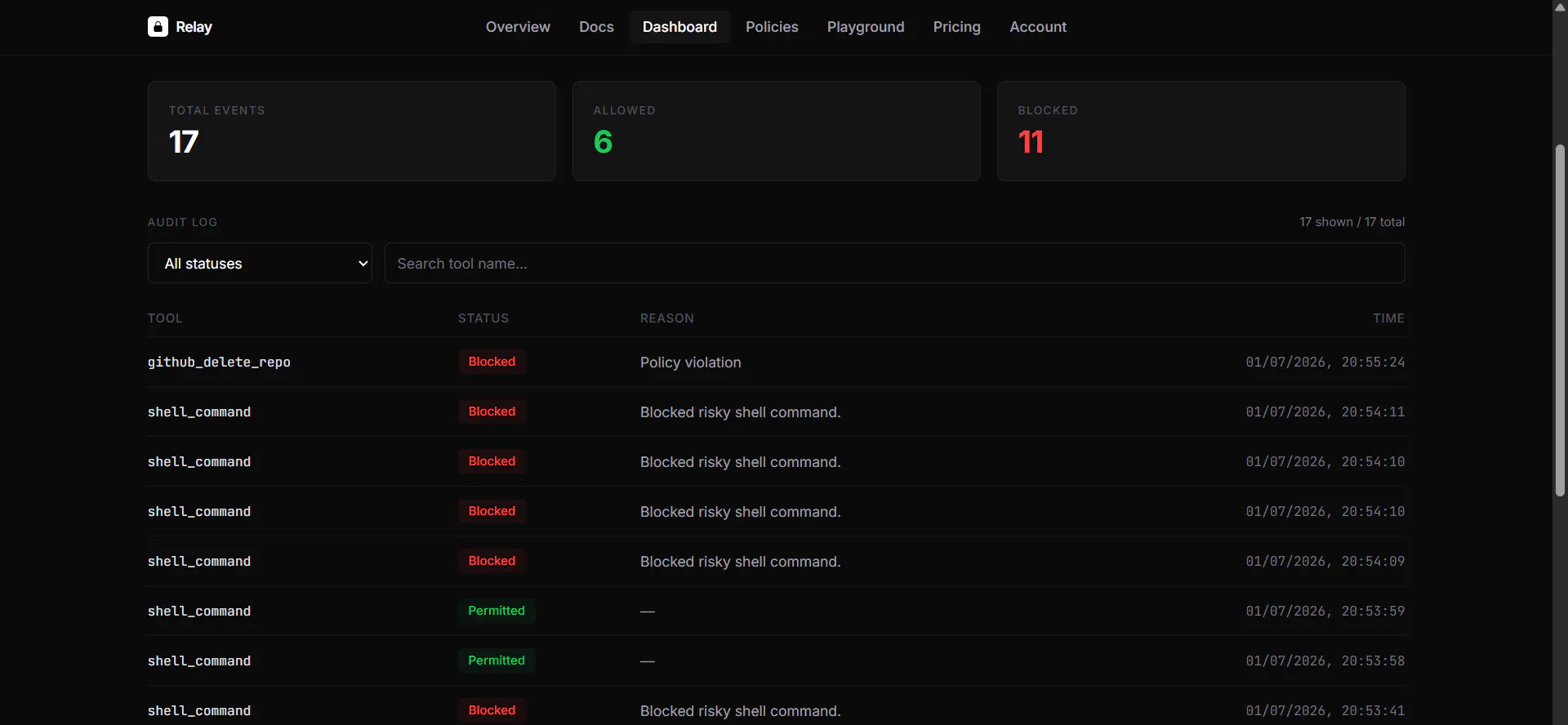This screenshot has width=1568, height=725.
Task: Click the Total Events card
Action: [352, 131]
